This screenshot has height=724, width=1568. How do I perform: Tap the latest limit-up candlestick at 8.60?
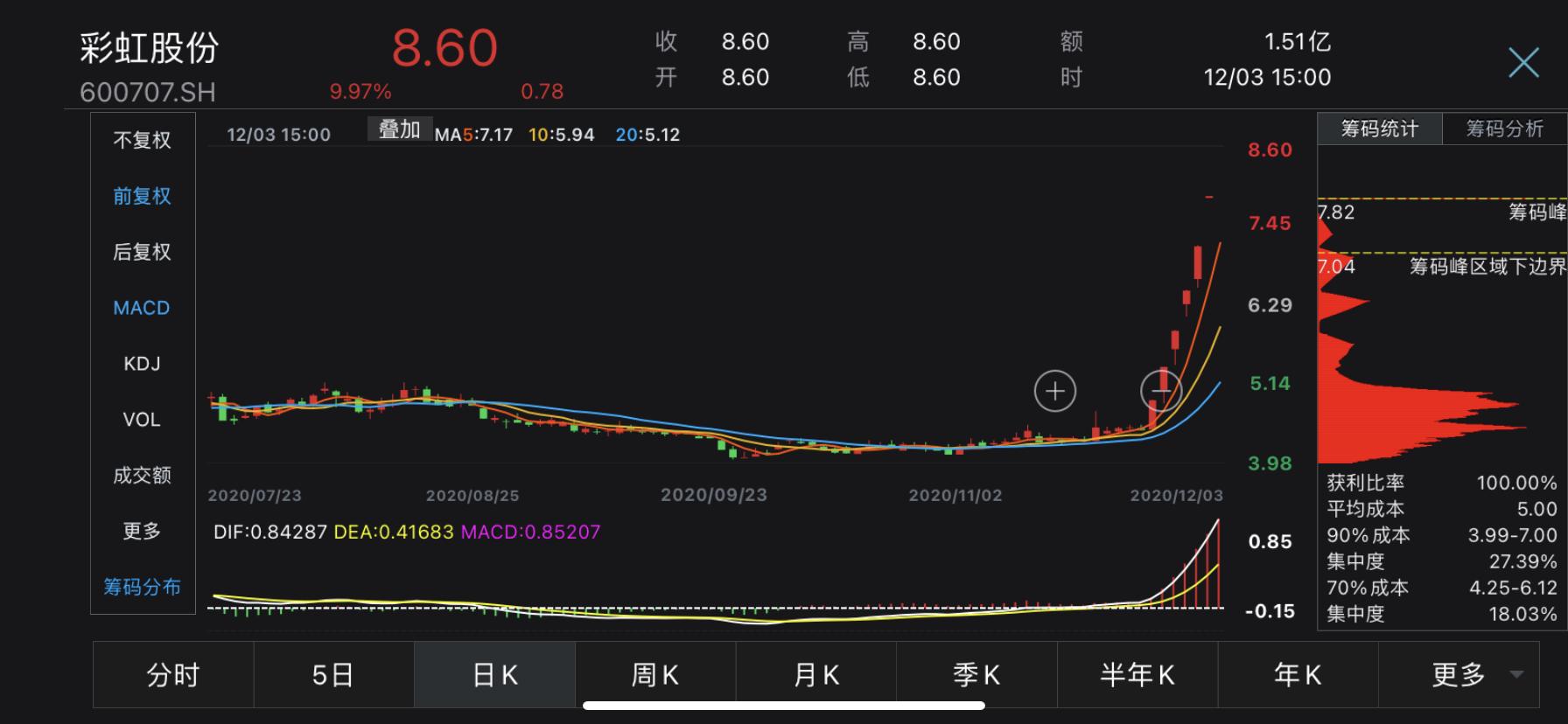coord(1209,198)
